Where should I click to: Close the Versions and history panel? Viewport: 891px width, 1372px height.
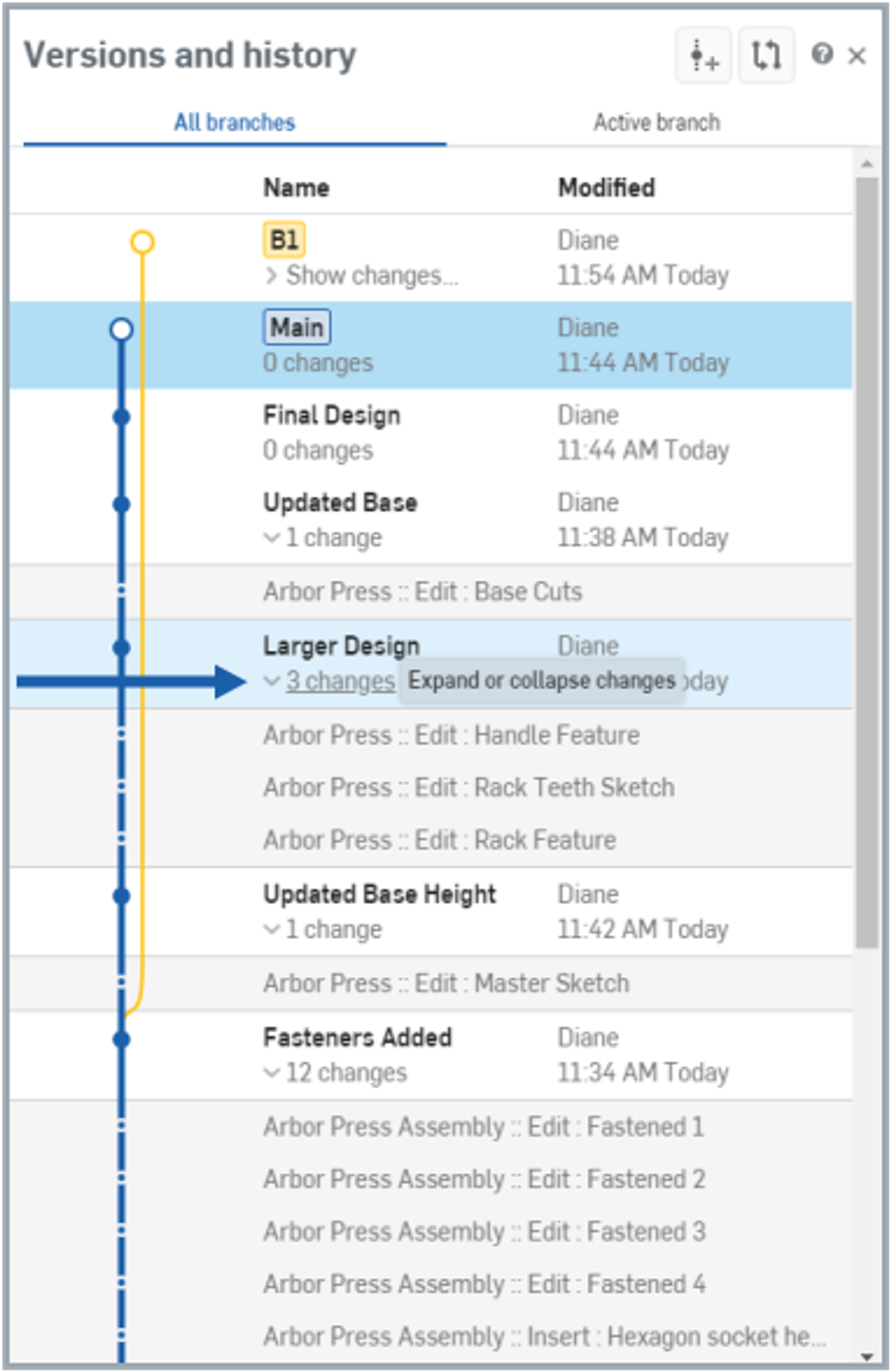pos(858,56)
